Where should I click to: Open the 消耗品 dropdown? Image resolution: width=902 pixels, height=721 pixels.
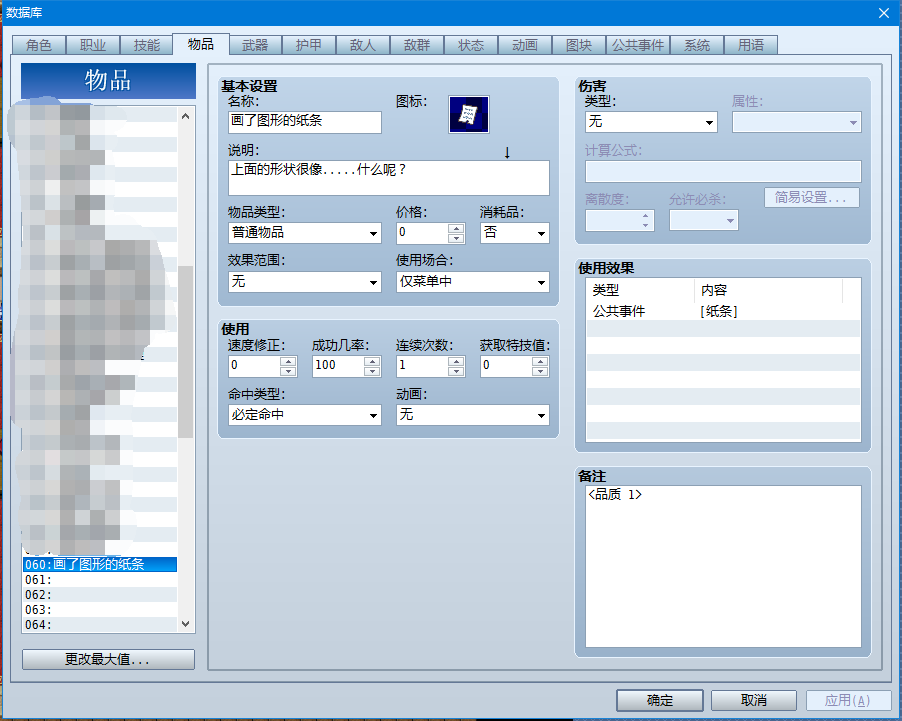515,233
